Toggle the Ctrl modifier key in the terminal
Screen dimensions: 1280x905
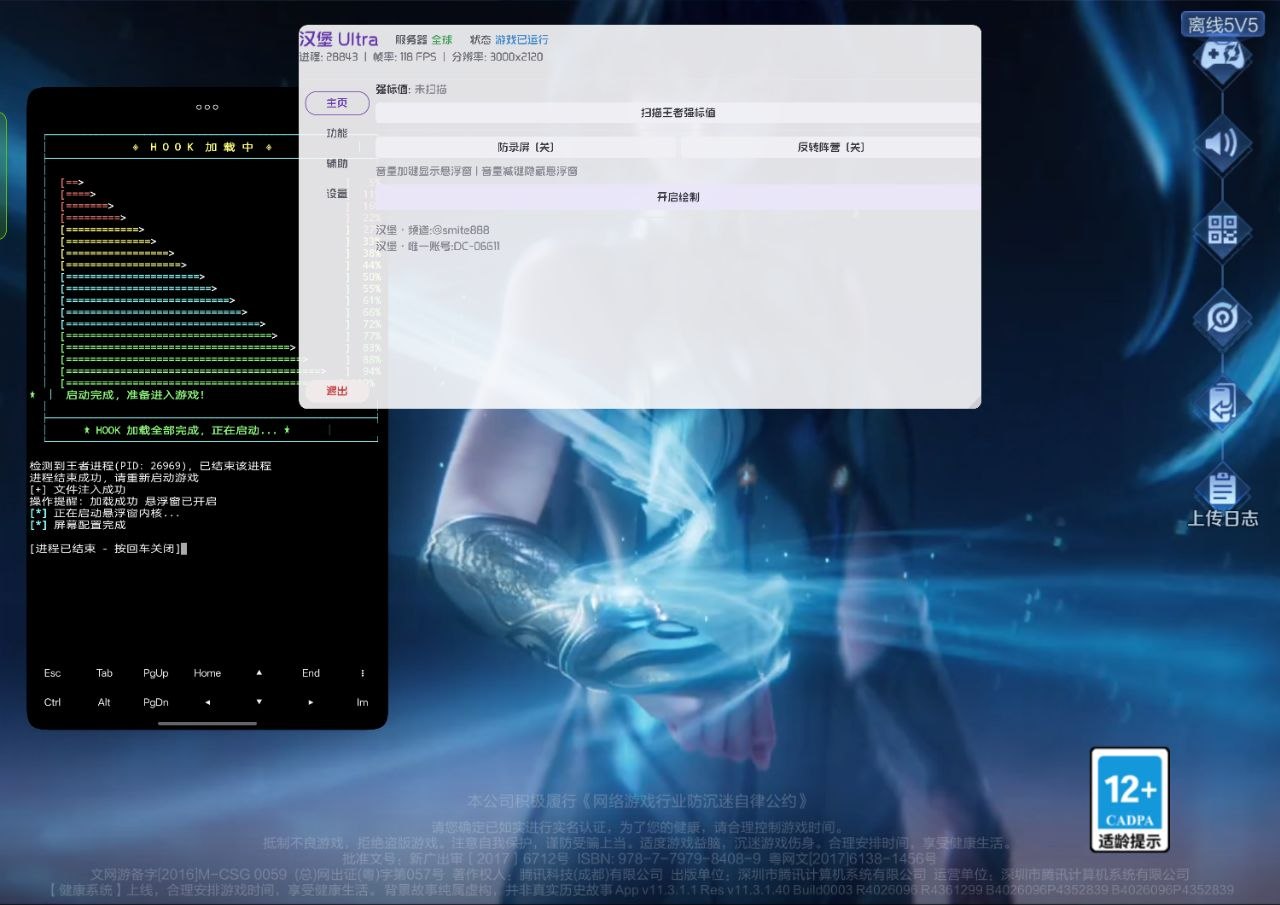[53, 702]
